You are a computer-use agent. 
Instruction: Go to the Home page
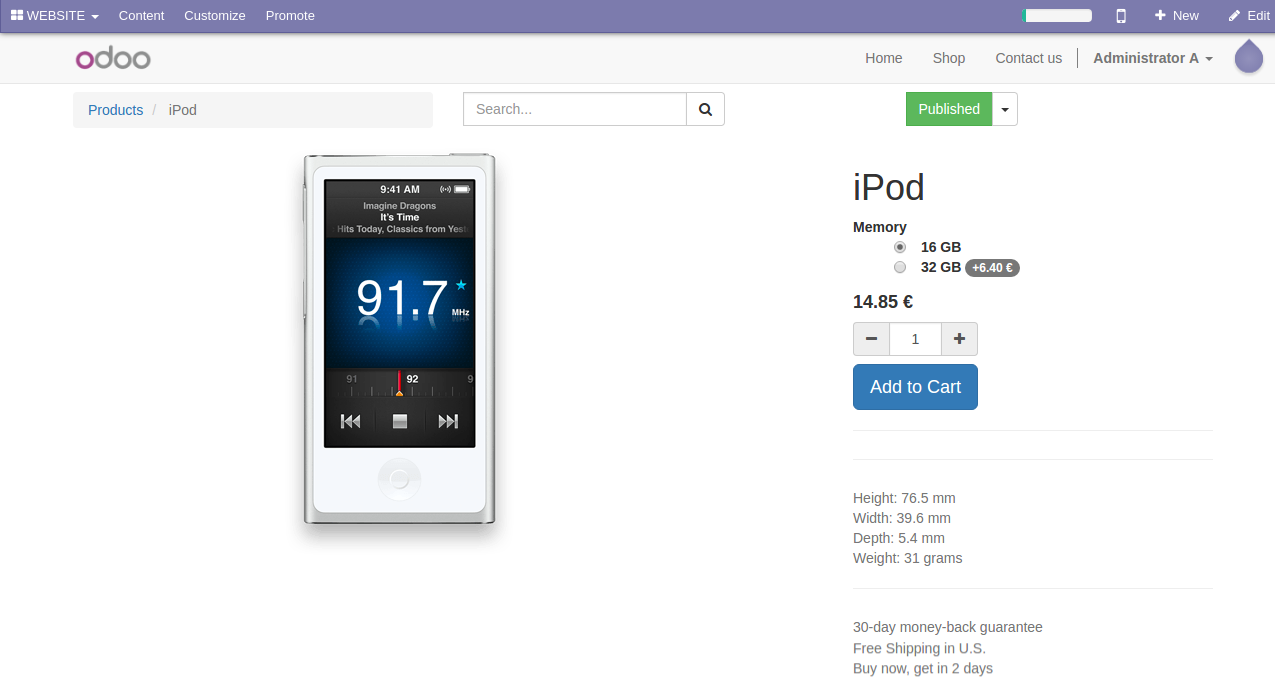pos(884,58)
